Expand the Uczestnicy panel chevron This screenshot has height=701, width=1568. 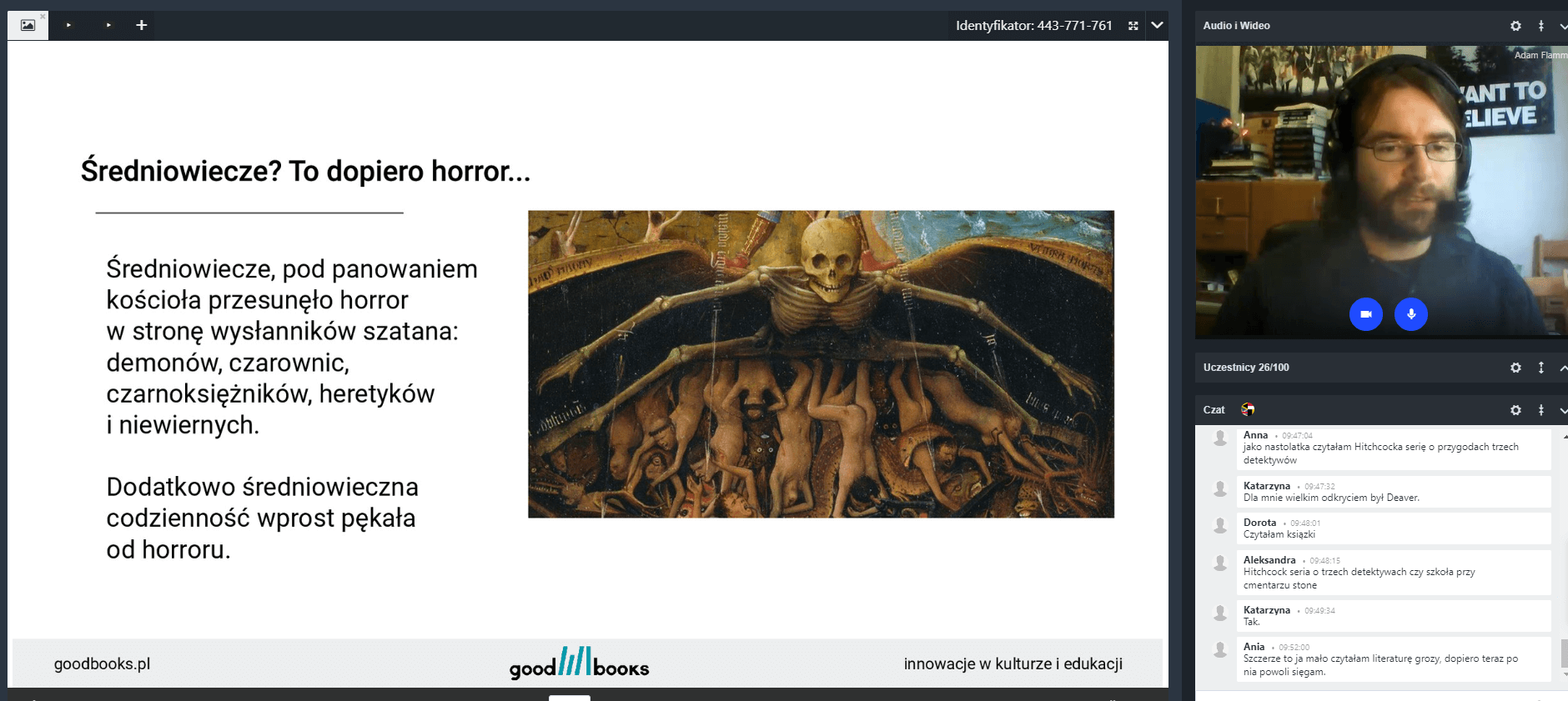[1563, 368]
